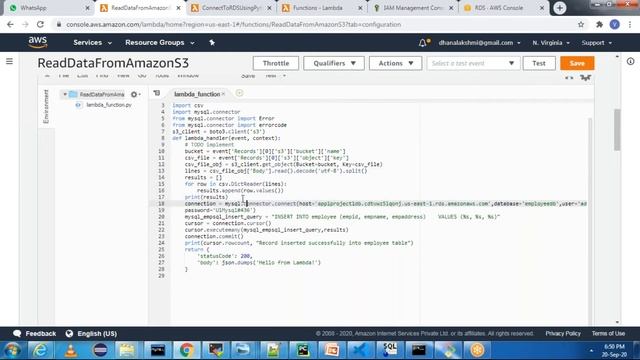Open PyCharm from taskbar
640x360 pixels.
(x=303, y=350)
